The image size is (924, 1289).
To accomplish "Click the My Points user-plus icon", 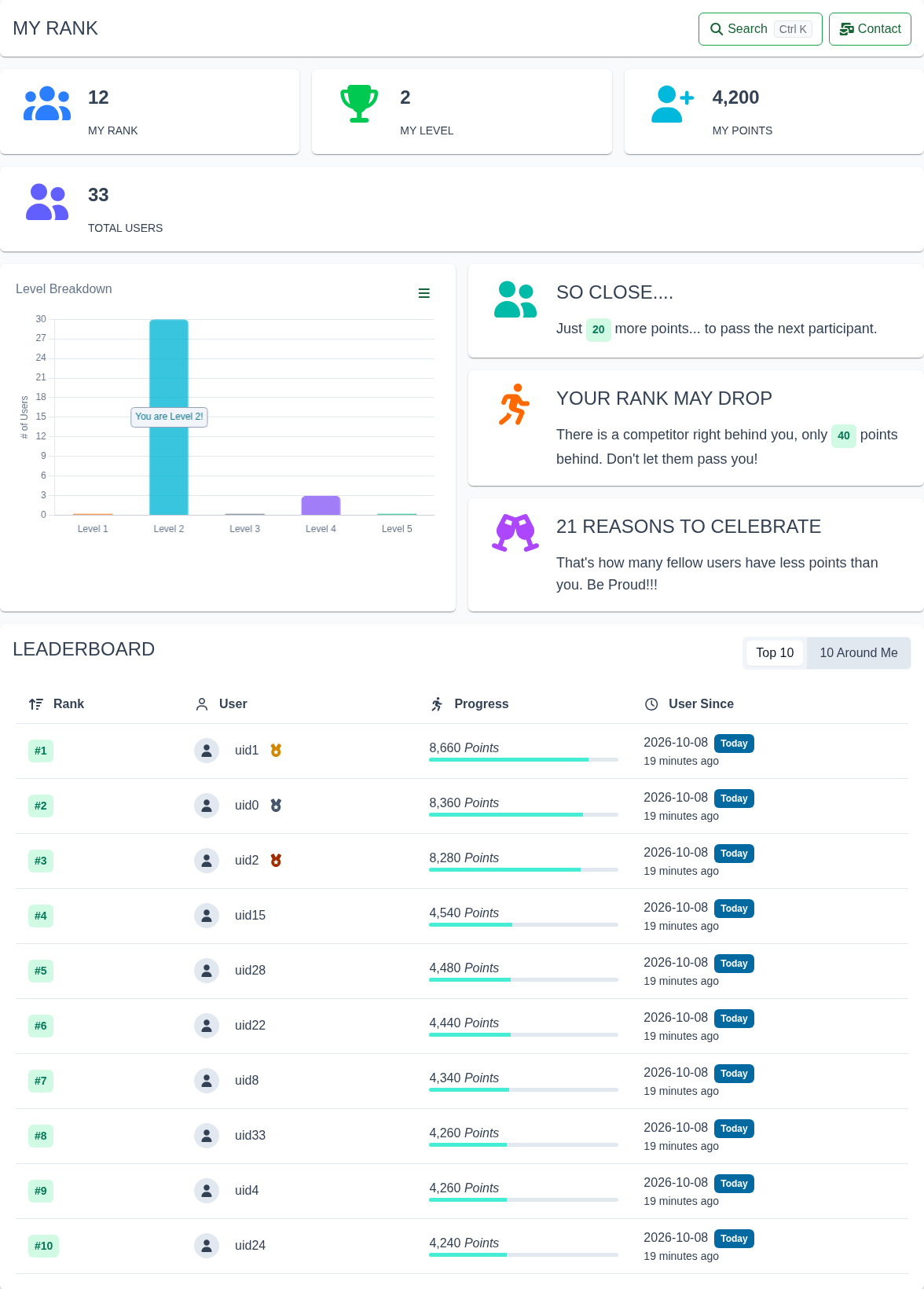I will pos(673,104).
